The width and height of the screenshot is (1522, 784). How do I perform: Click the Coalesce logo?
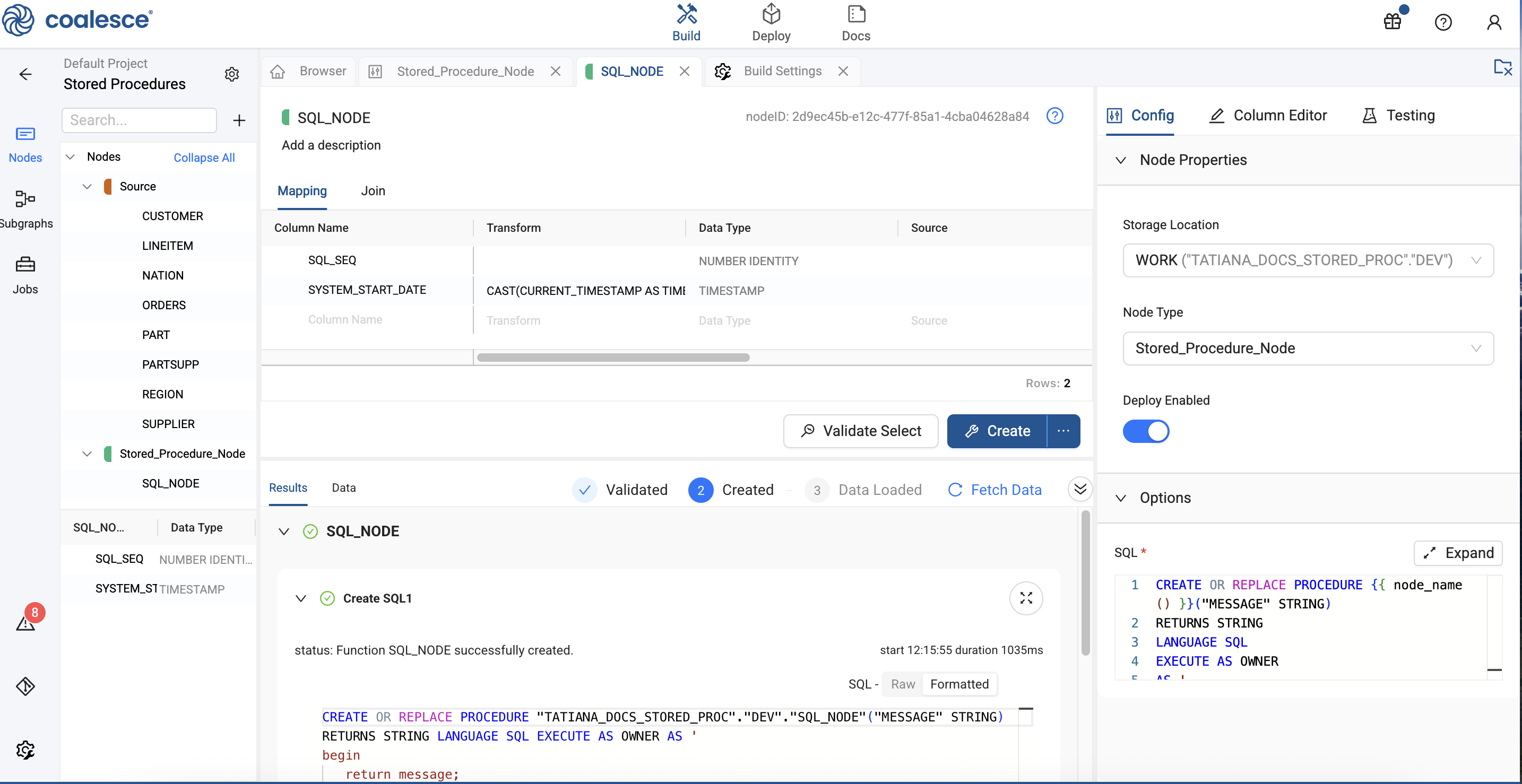[77, 20]
